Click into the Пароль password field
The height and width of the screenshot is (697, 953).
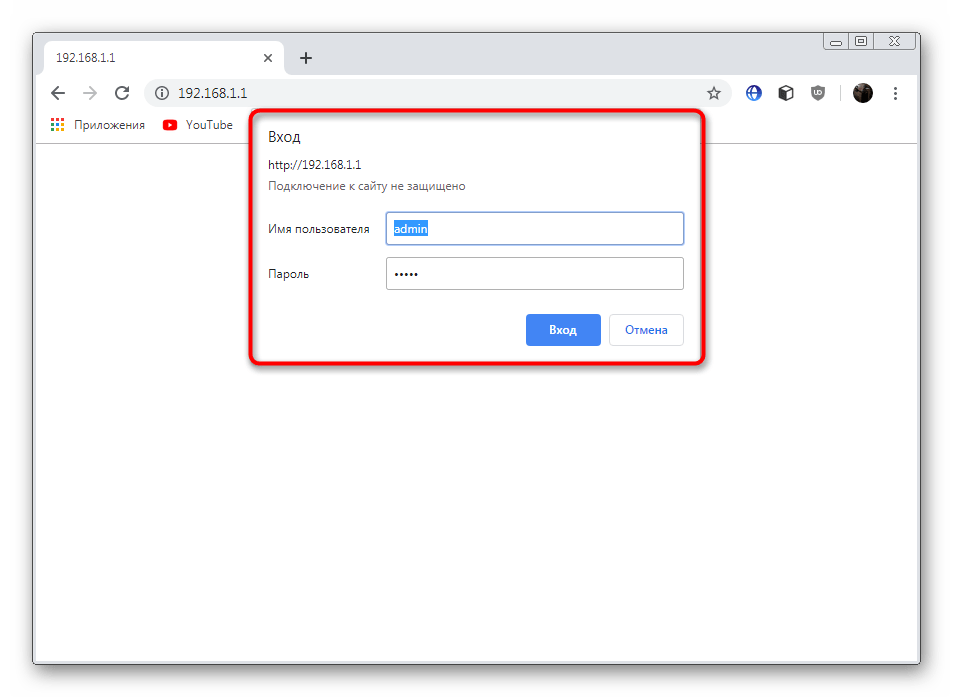534,274
